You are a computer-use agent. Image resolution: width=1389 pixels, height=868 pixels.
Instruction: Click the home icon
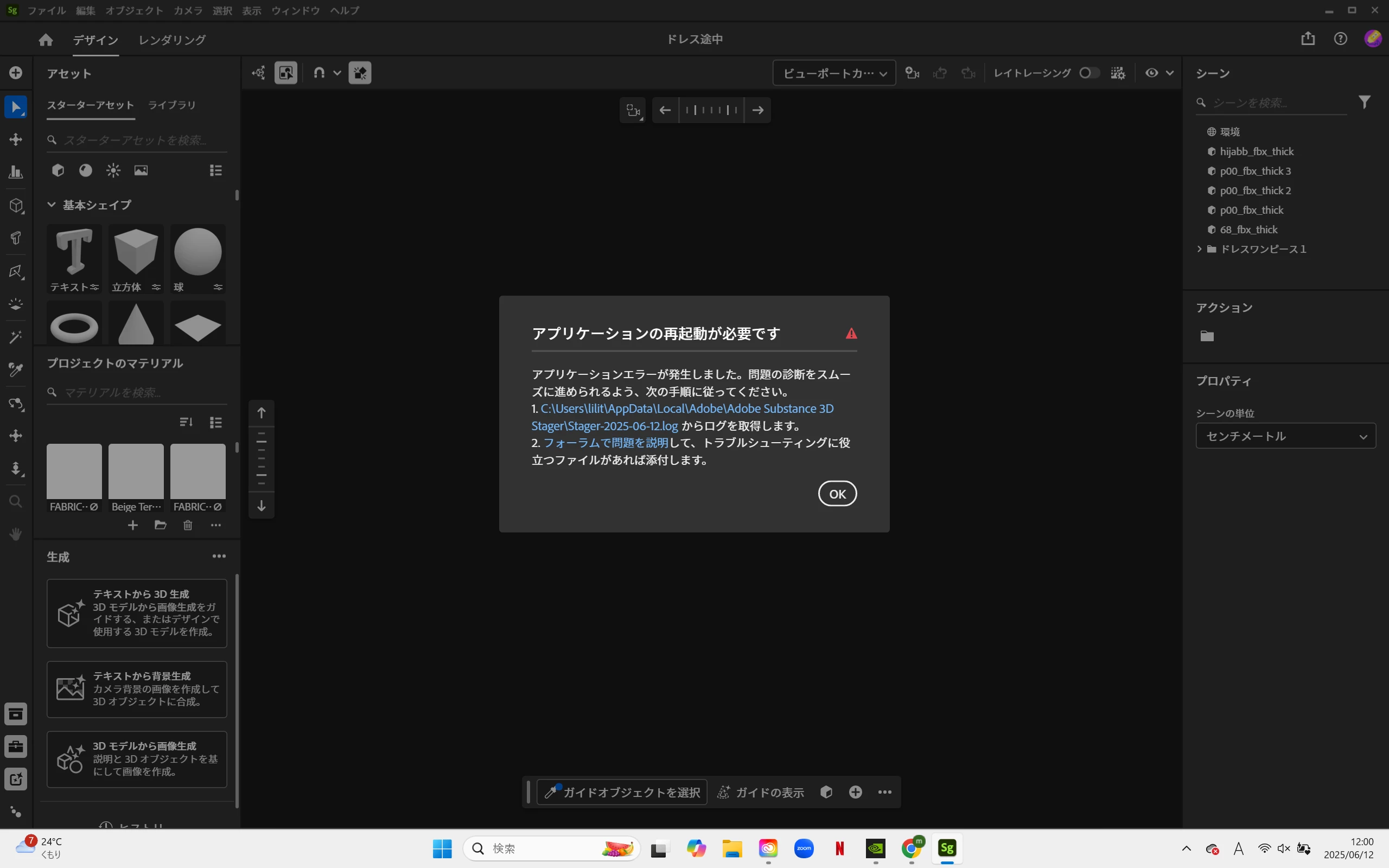tap(46, 40)
